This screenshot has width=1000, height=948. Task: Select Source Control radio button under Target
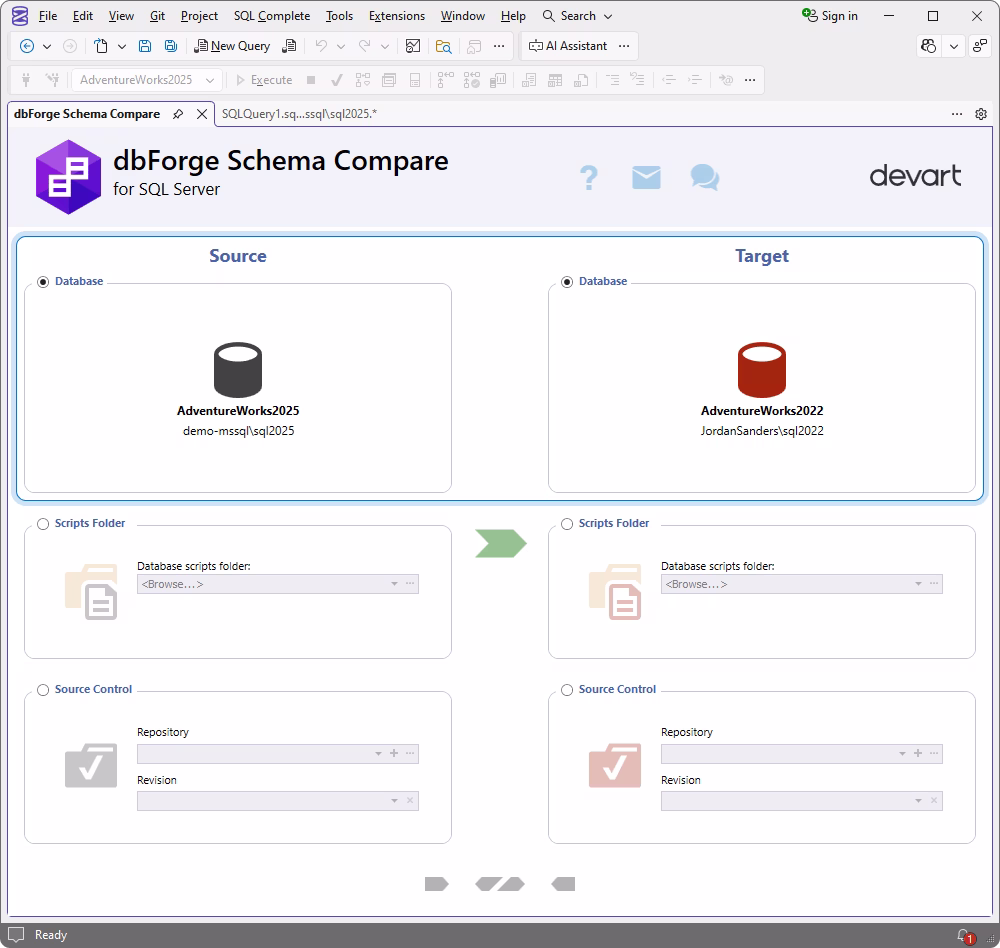coord(567,690)
